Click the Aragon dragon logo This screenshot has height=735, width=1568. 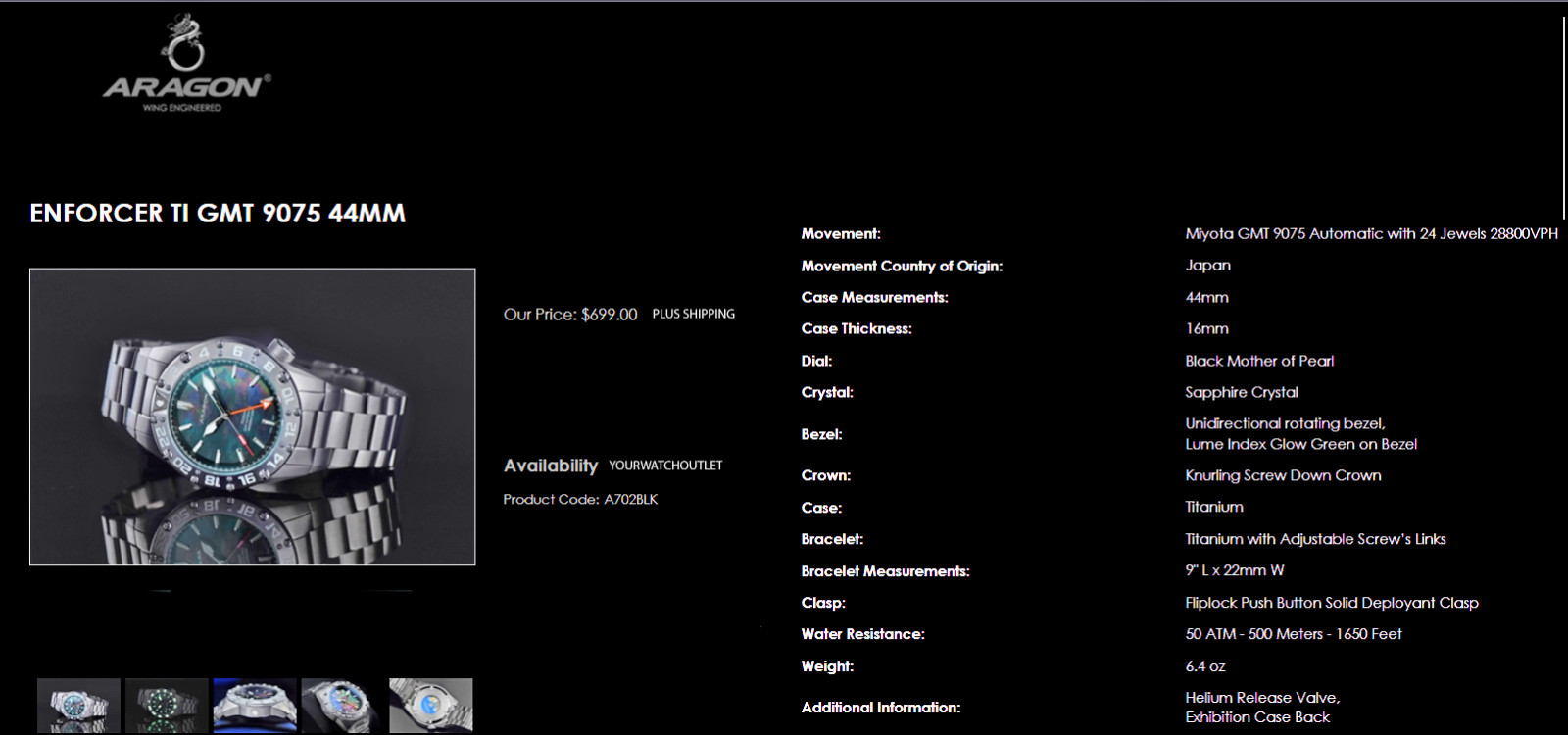pos(186,64)
